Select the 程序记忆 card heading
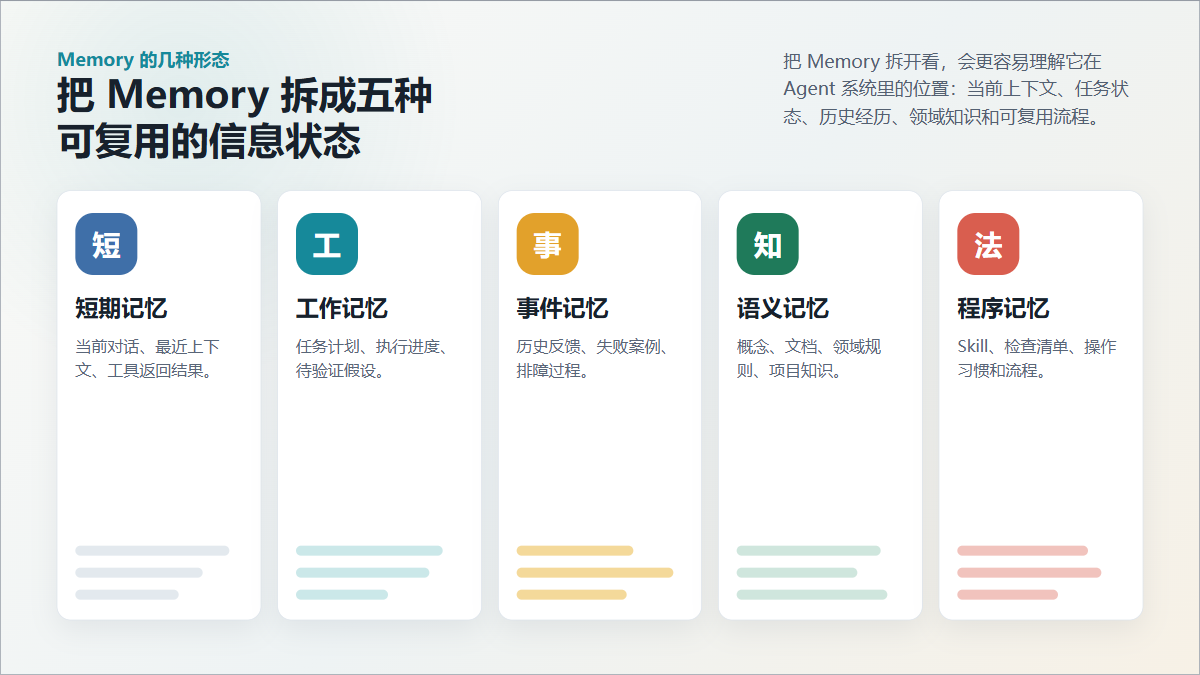1200x675 pixels. [1003, 308]
